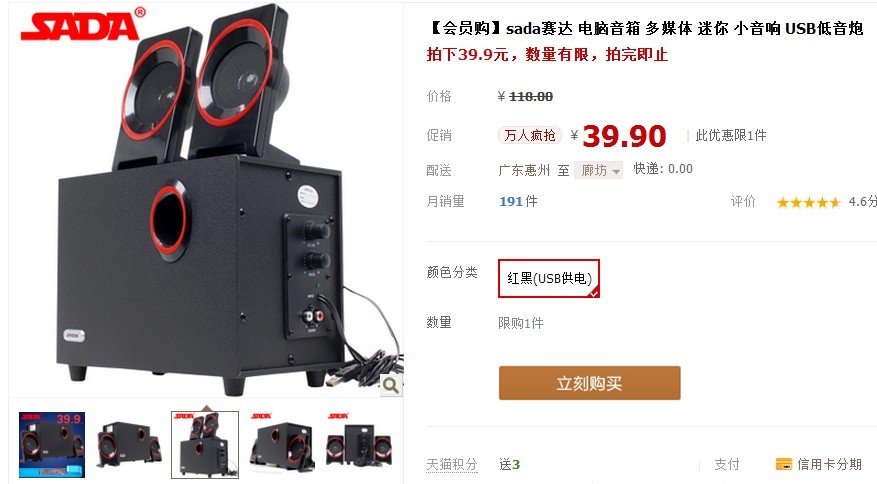Select the 红黑(USB供电) color option
The width and height of the screenshot is (877, 484).
click(x=549, y=278)
